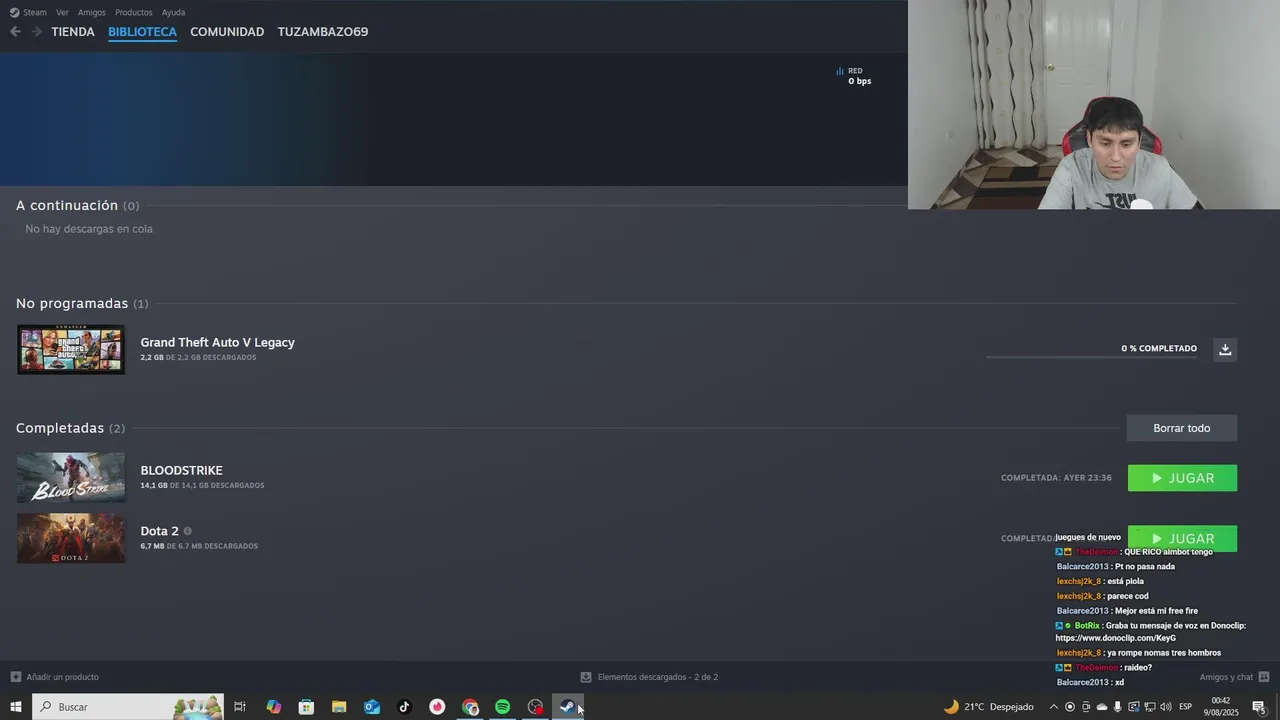Click Añadir un producto link
Image resolution: width=1280 pixels, height=720 pixels.
coord(62,677)
